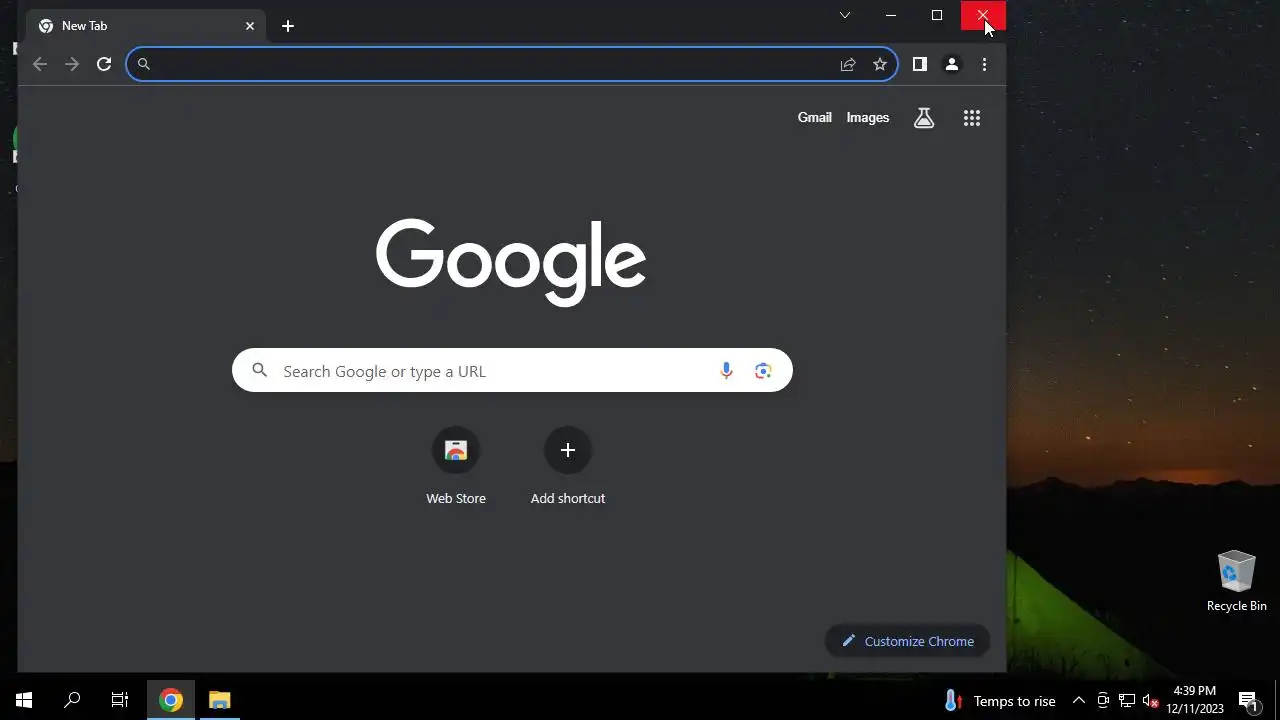Open Search Labs flask icon
This screenshot has height=720, width=1280.
[924, 118]
